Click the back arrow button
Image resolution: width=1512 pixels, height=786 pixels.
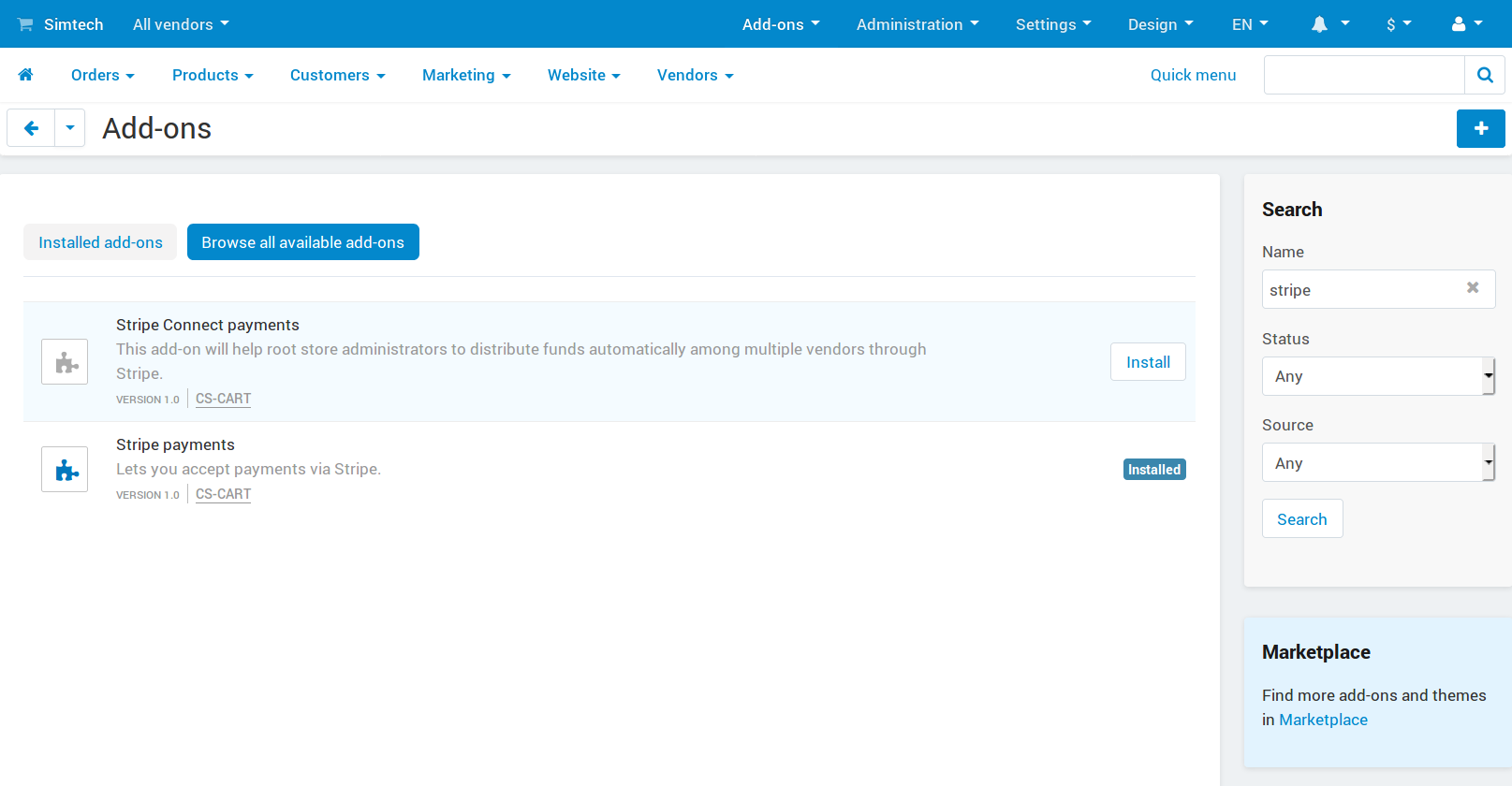[31, 128]
